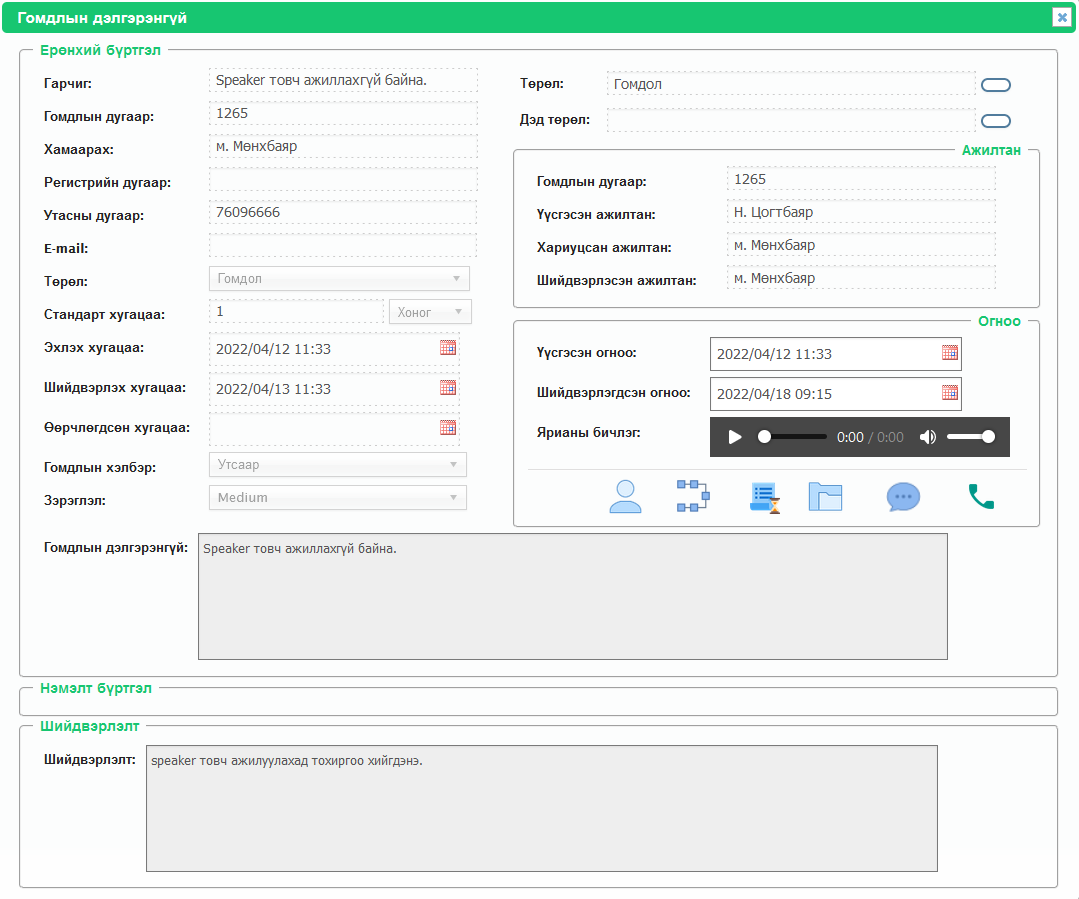
Task: Open calendar for Өөрчлөгдсөн хугацаа
Action: point(448,427)
